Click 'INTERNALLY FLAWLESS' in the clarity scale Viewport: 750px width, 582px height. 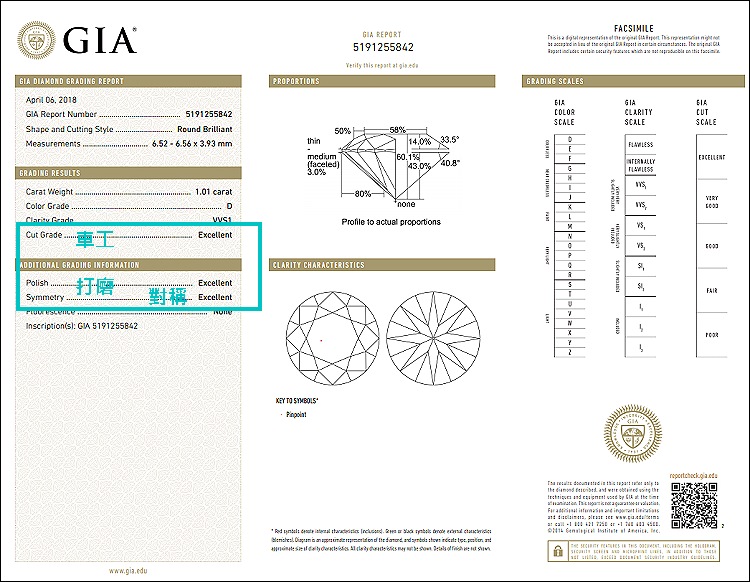coord(641,165)
